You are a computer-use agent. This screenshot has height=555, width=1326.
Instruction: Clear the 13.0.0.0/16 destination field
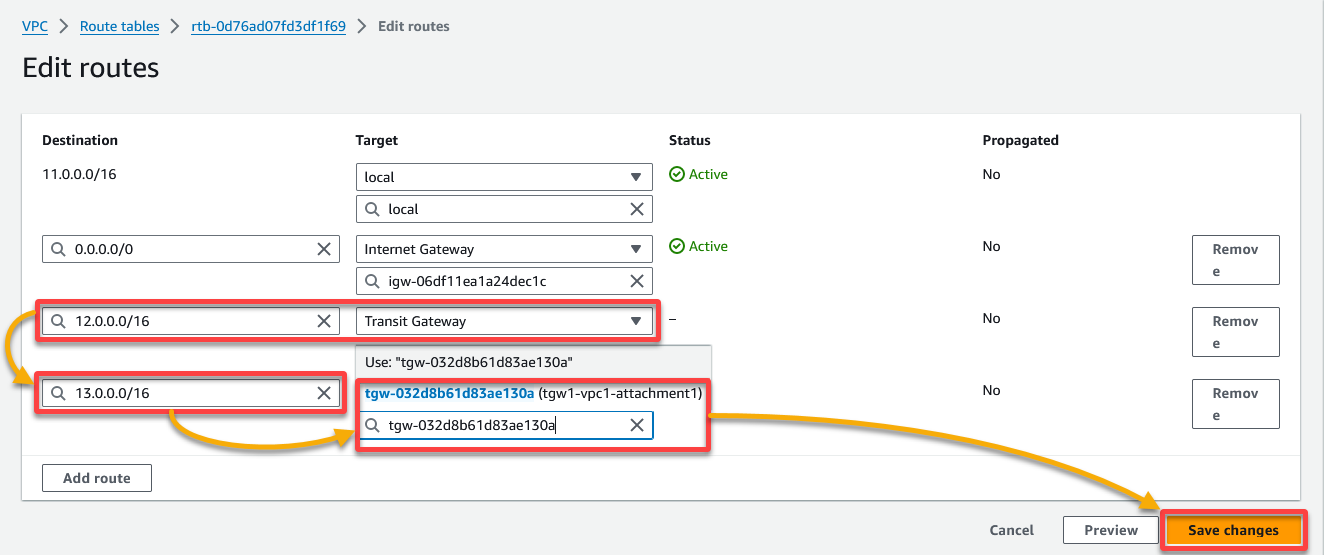(324, 393)
